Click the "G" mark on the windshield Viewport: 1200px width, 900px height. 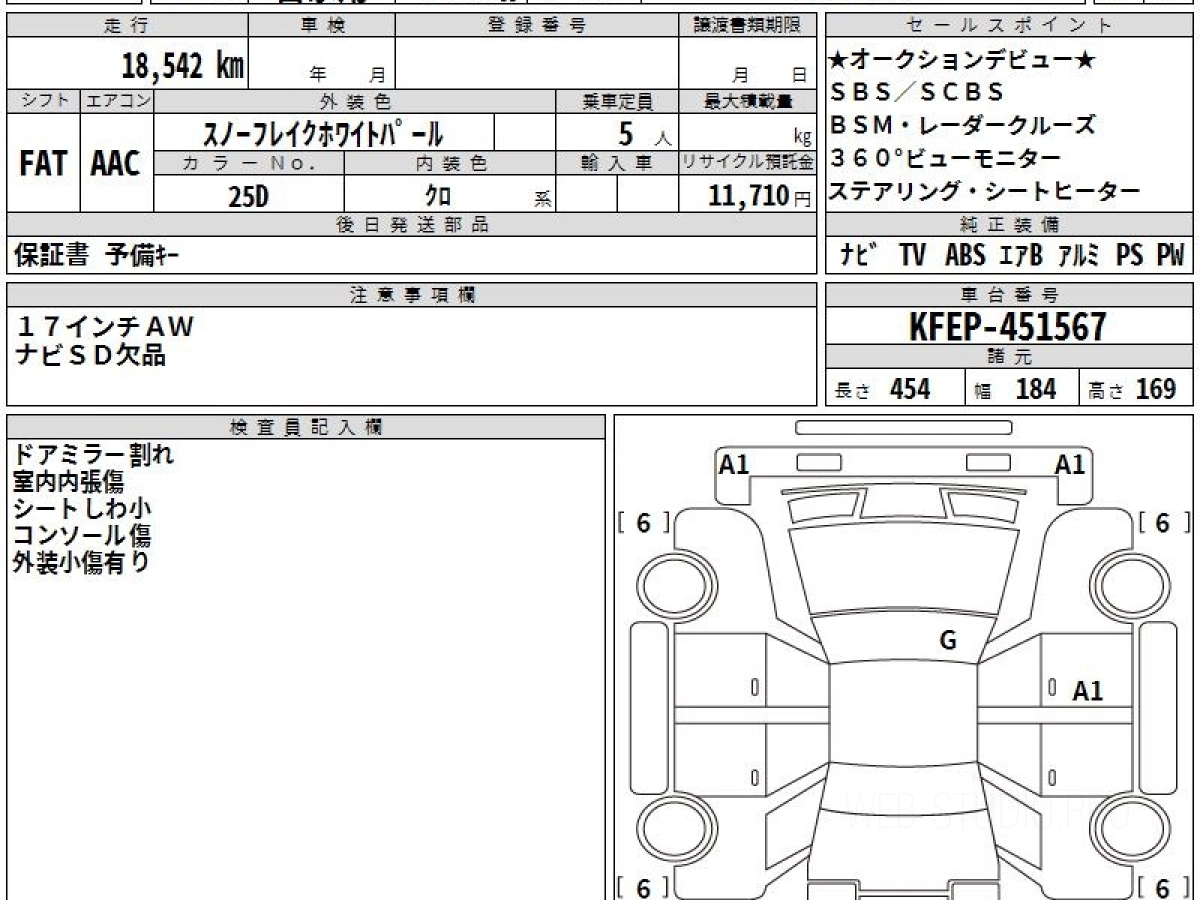point(948,641)
